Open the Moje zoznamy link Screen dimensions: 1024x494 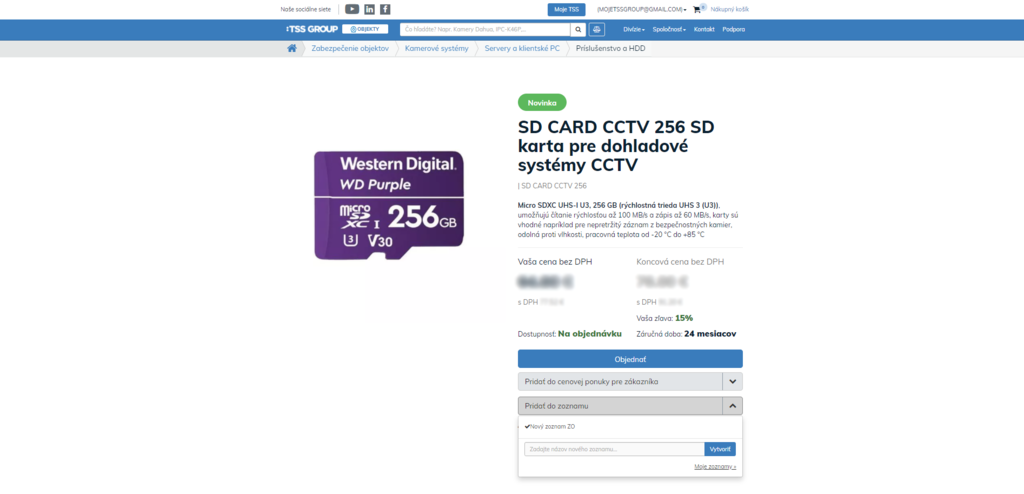715,467
